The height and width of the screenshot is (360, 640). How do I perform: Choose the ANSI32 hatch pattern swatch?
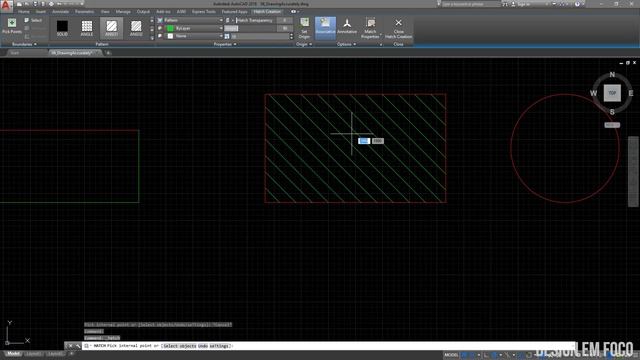coord(136,28)
